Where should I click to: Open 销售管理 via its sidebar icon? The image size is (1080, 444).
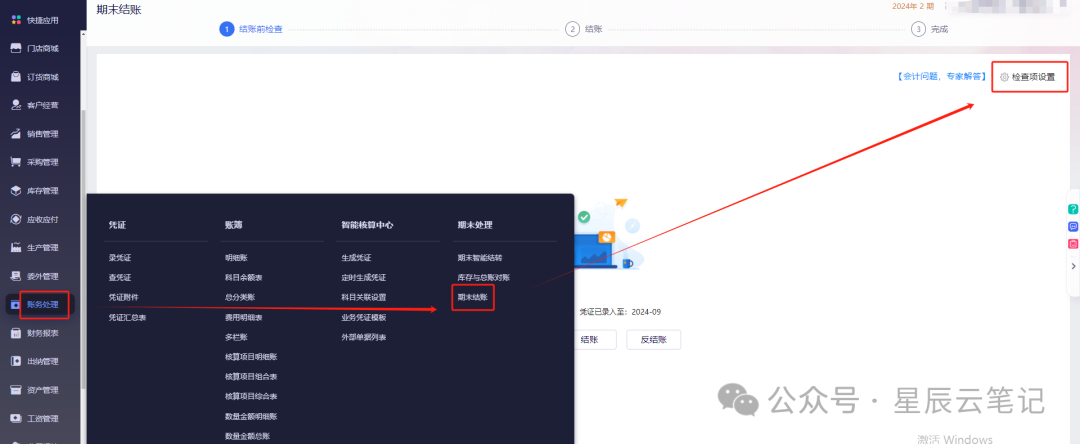tap(15, 134)
